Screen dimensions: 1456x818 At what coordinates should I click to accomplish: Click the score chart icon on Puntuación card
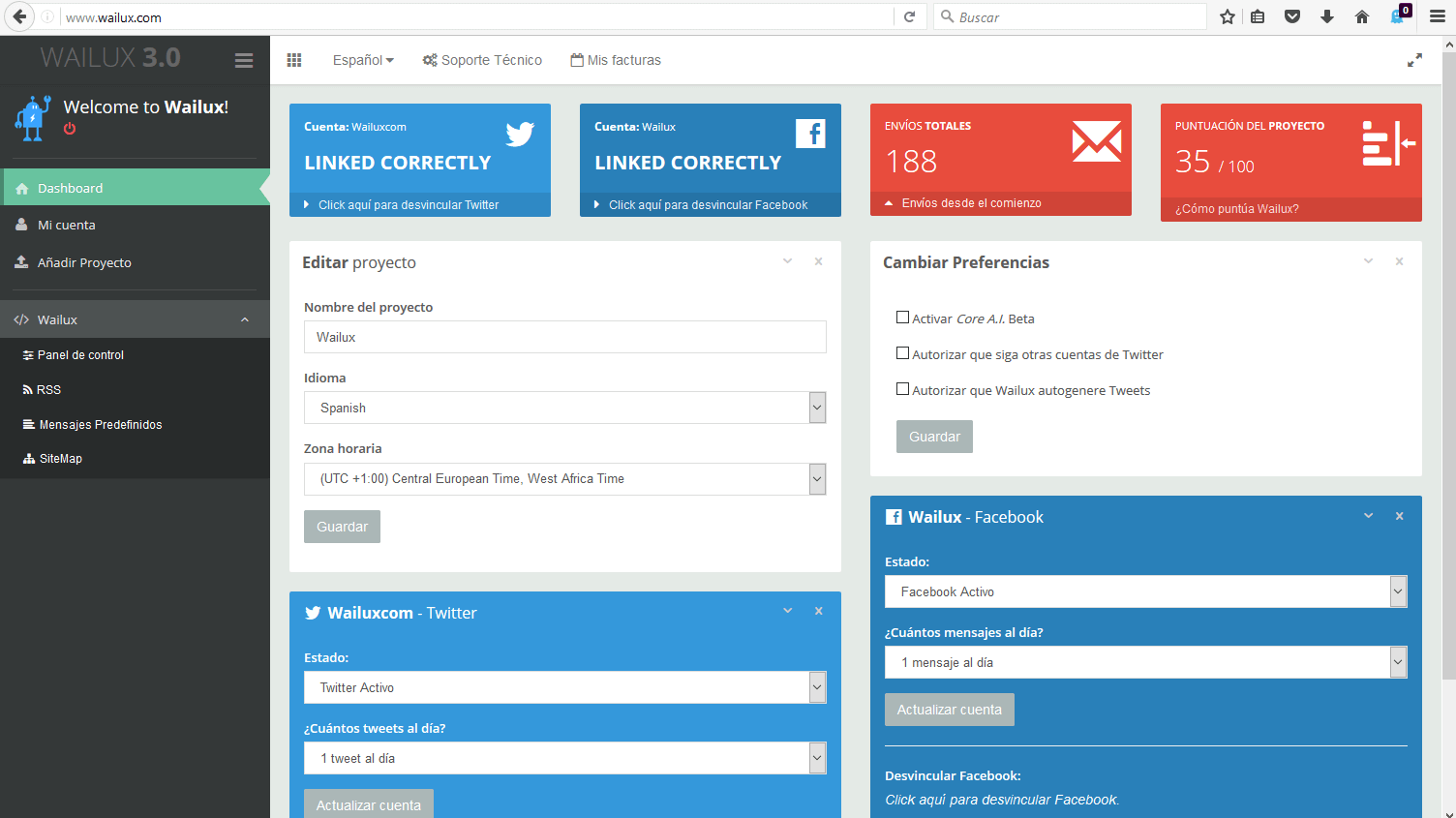coord(1389,143)
